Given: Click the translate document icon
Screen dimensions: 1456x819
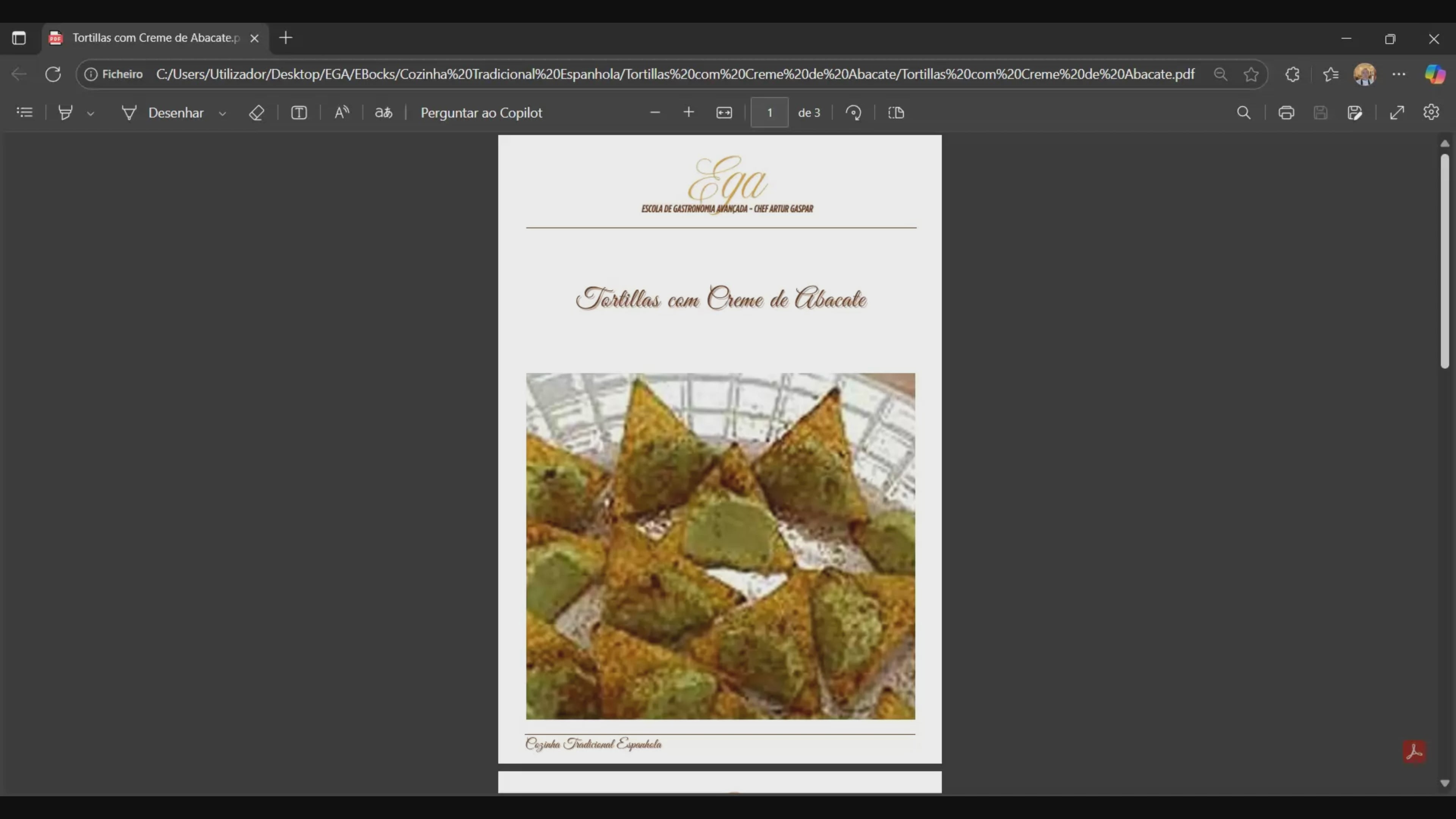Looking at the screenshot, I should [384, 113].
